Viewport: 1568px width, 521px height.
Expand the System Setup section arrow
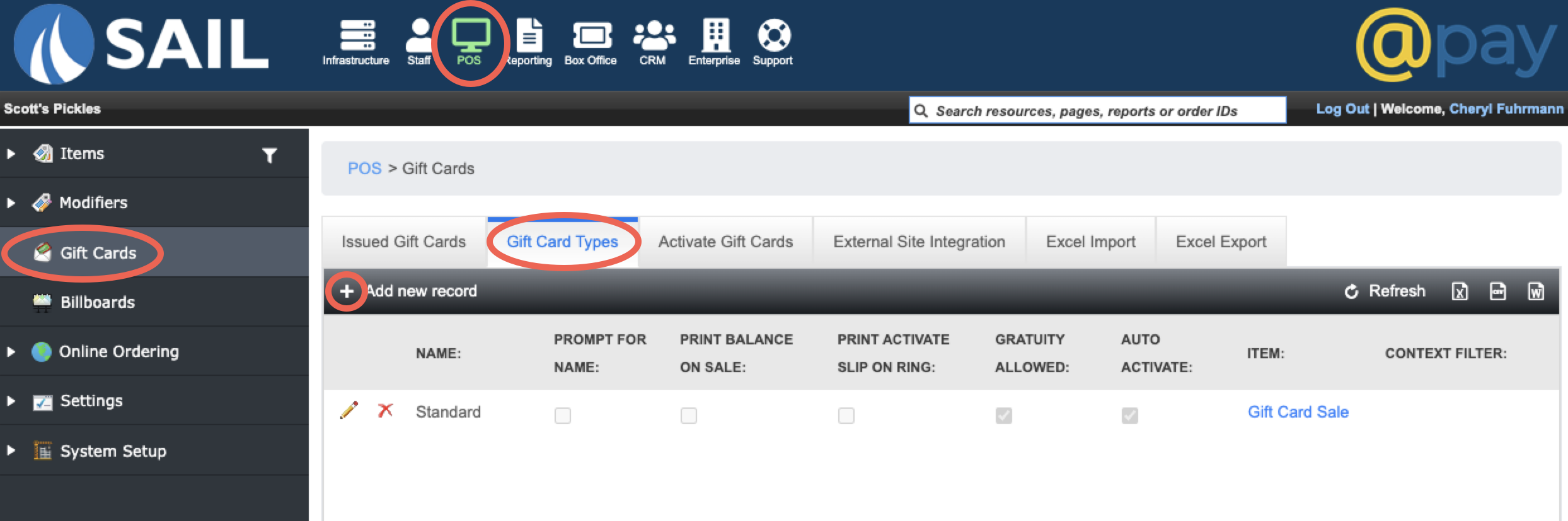[11, 450]
